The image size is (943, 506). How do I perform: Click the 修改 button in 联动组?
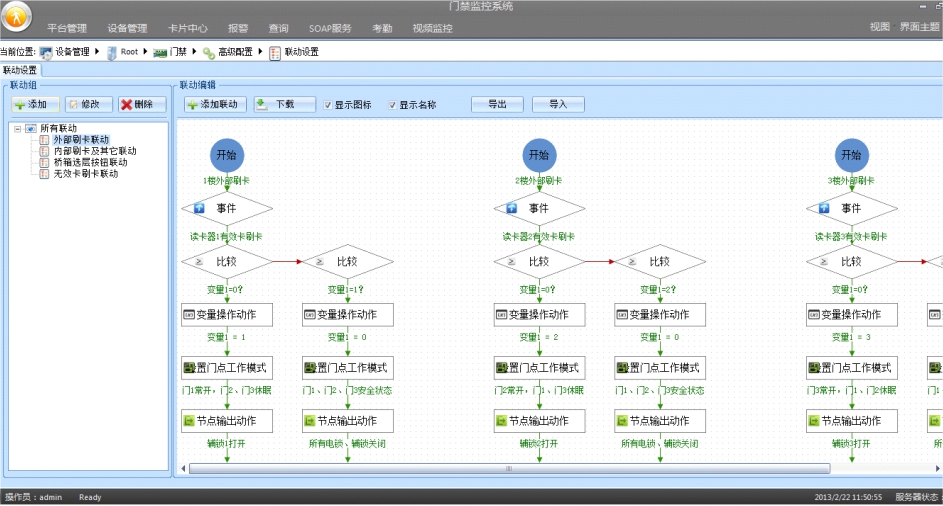[x=88, y=105]
